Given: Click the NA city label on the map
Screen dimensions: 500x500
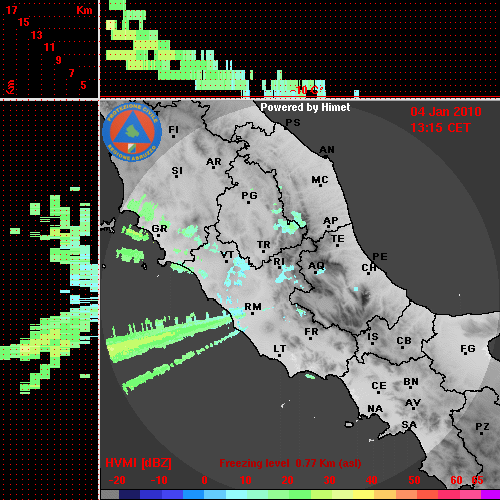Looking at the screenshot, I should click(x=375, y=409).
